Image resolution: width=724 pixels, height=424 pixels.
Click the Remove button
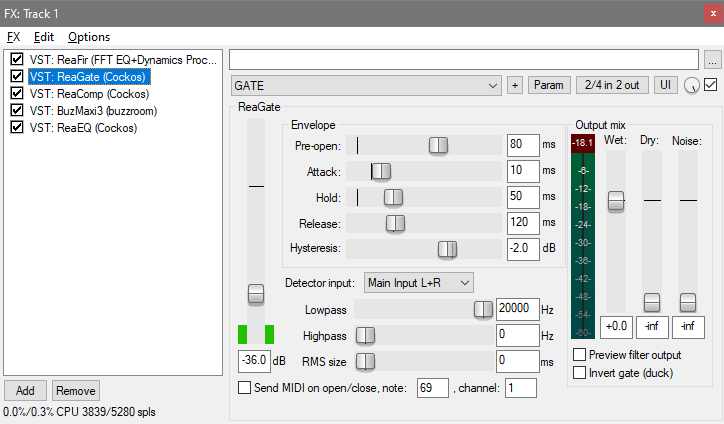tap(76, 390)
